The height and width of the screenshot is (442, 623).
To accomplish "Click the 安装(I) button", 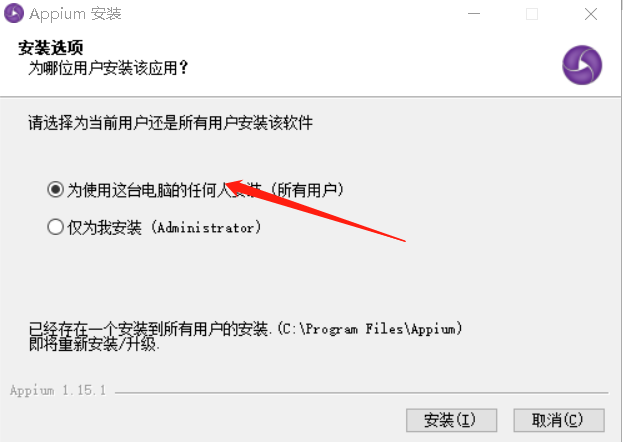I will pyautogui.click(x=451, y=420).
